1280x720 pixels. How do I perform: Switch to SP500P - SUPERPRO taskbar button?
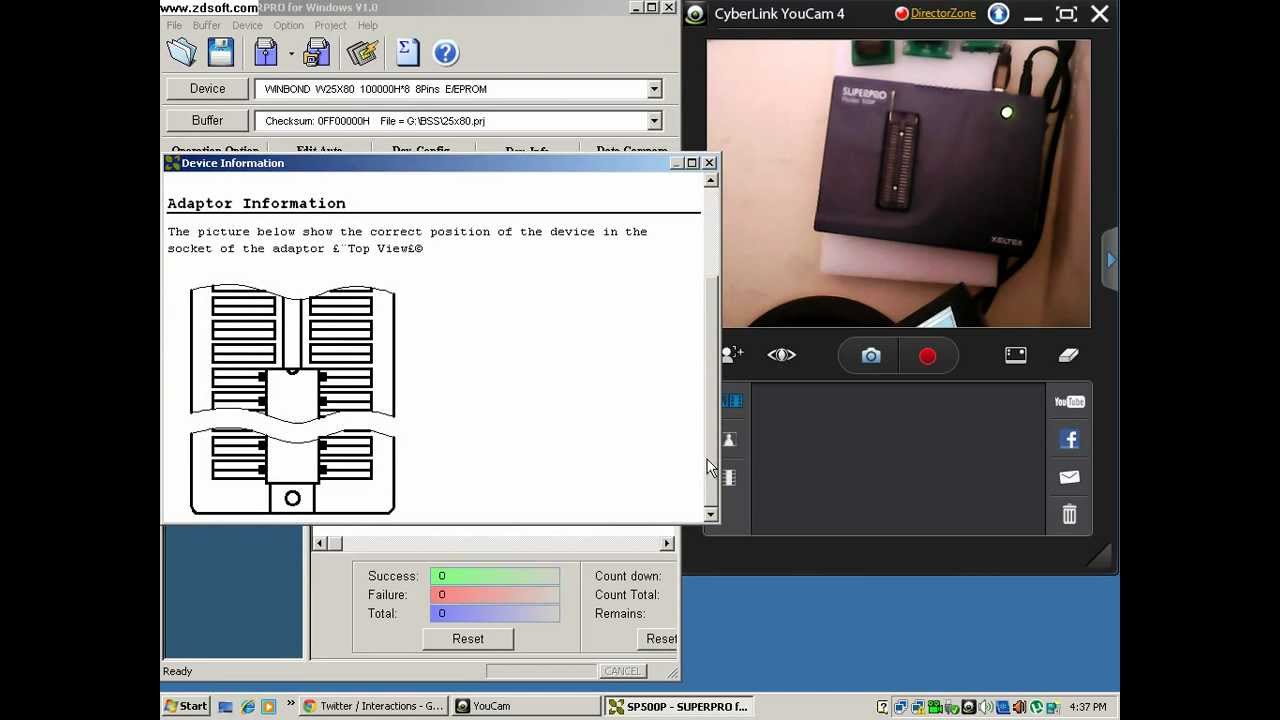click(679, 706)
